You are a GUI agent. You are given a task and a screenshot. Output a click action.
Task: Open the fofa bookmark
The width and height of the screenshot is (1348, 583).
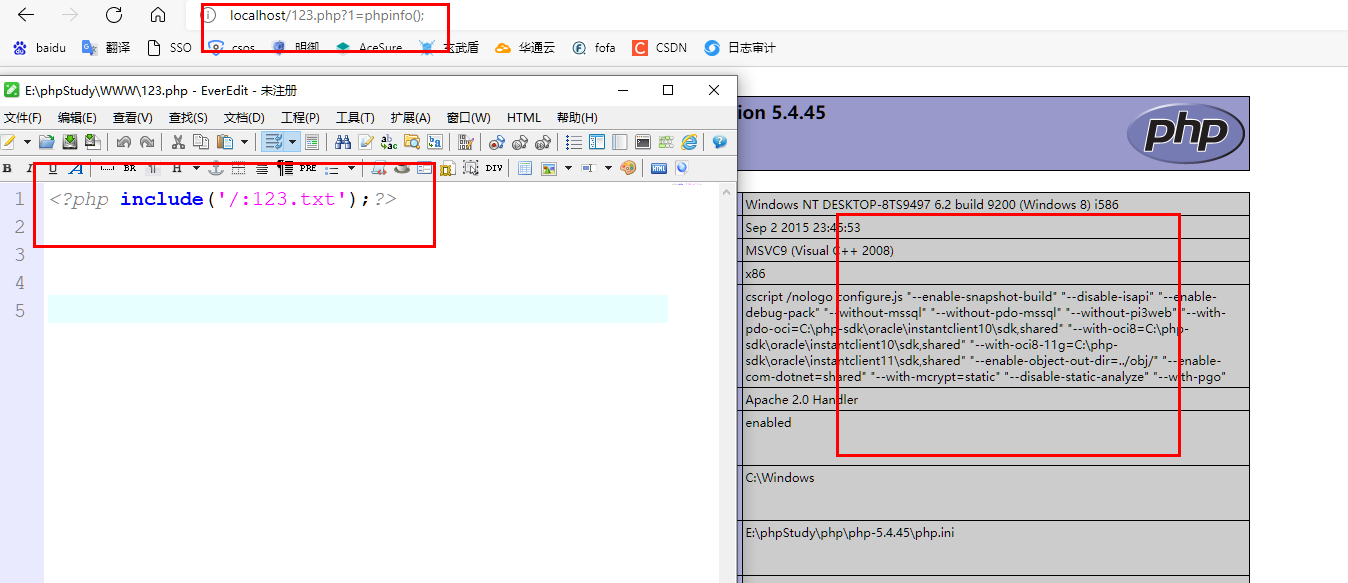[594, 47]
